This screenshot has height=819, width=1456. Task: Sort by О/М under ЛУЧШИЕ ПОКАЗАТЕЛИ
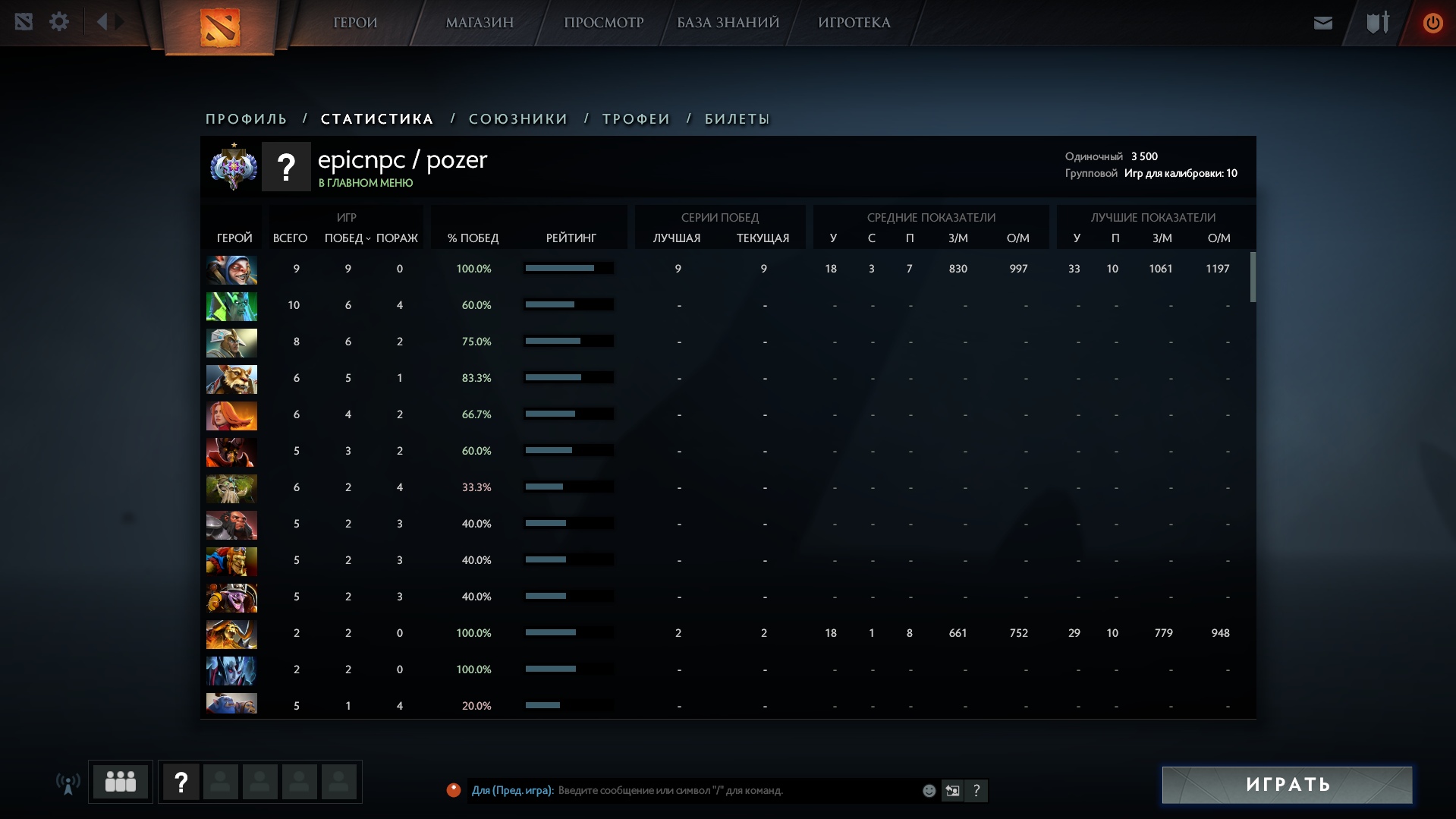[1219, 238]
